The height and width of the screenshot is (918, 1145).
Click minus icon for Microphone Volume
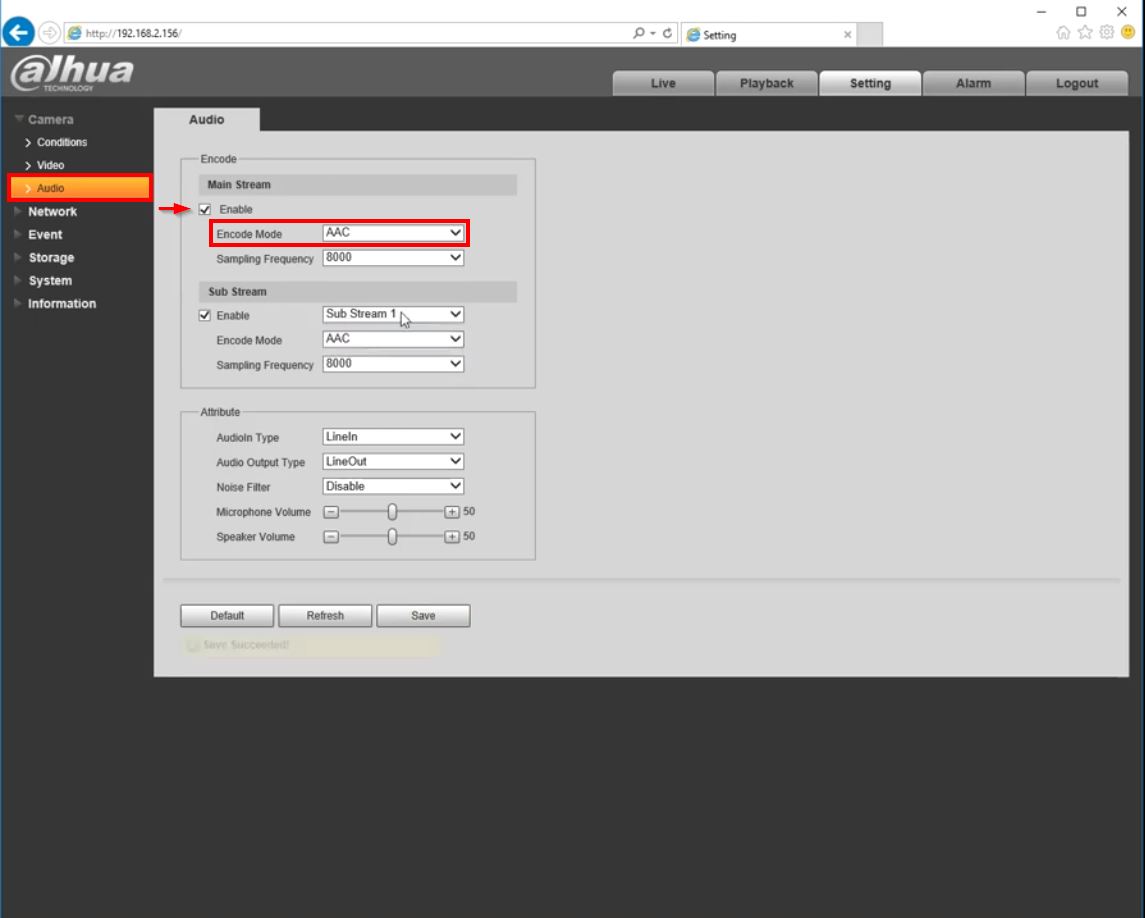pos(332,512)
